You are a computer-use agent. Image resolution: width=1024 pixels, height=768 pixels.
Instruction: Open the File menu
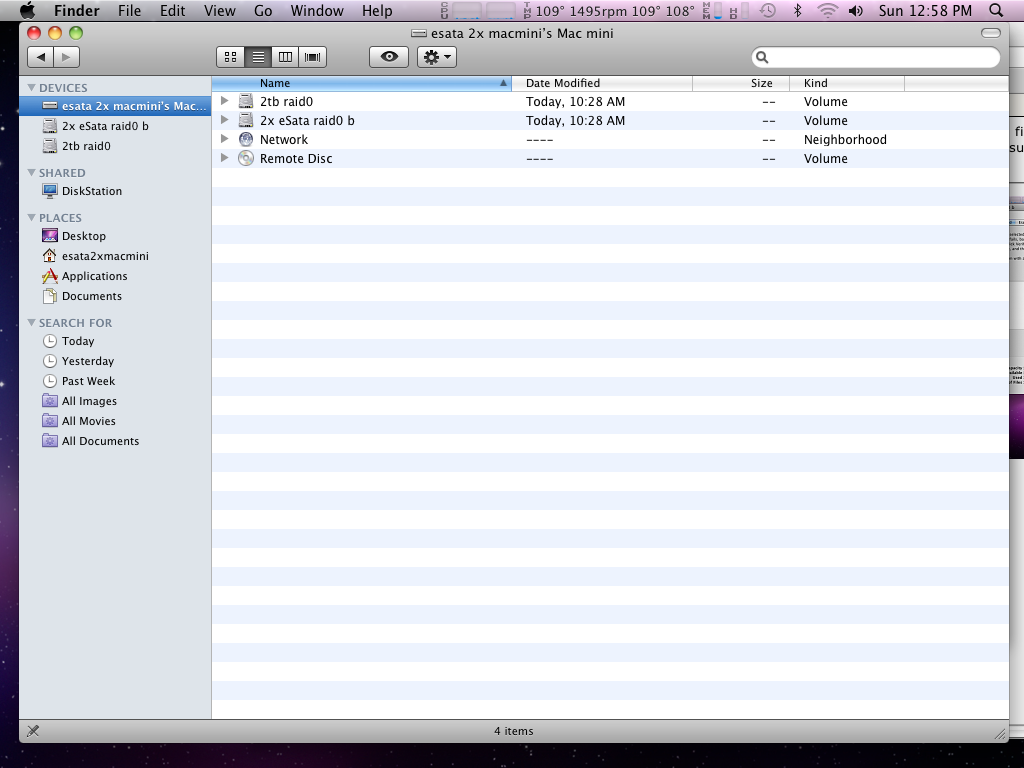[129, 11]
